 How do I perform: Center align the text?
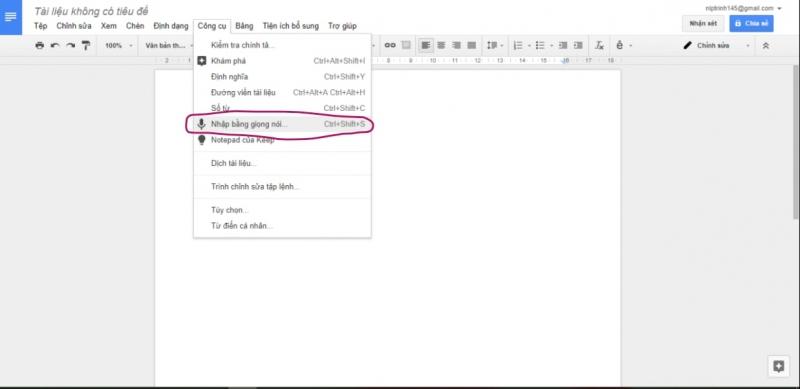point(441,45)
